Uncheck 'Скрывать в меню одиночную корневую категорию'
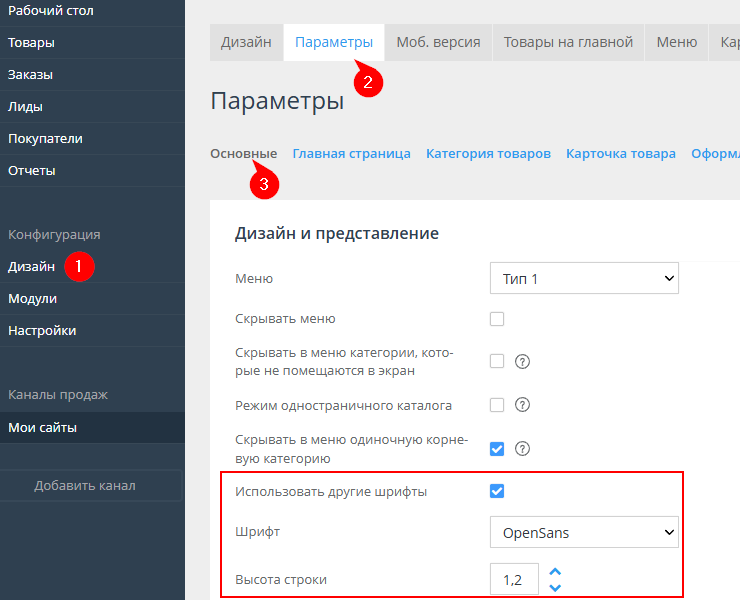 (497, 448)
